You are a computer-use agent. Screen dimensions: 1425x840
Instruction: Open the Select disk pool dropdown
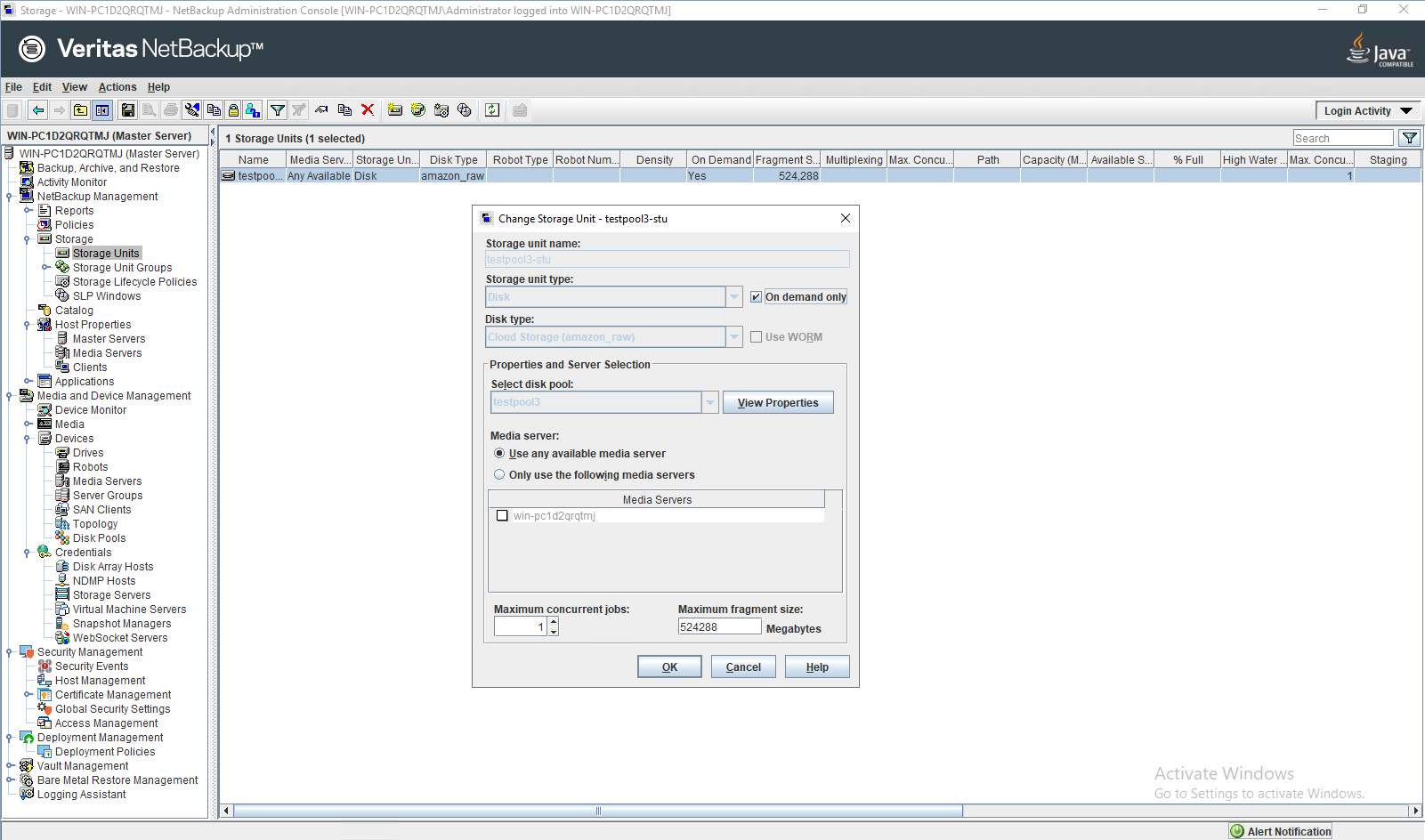click(x=710, y=402)
